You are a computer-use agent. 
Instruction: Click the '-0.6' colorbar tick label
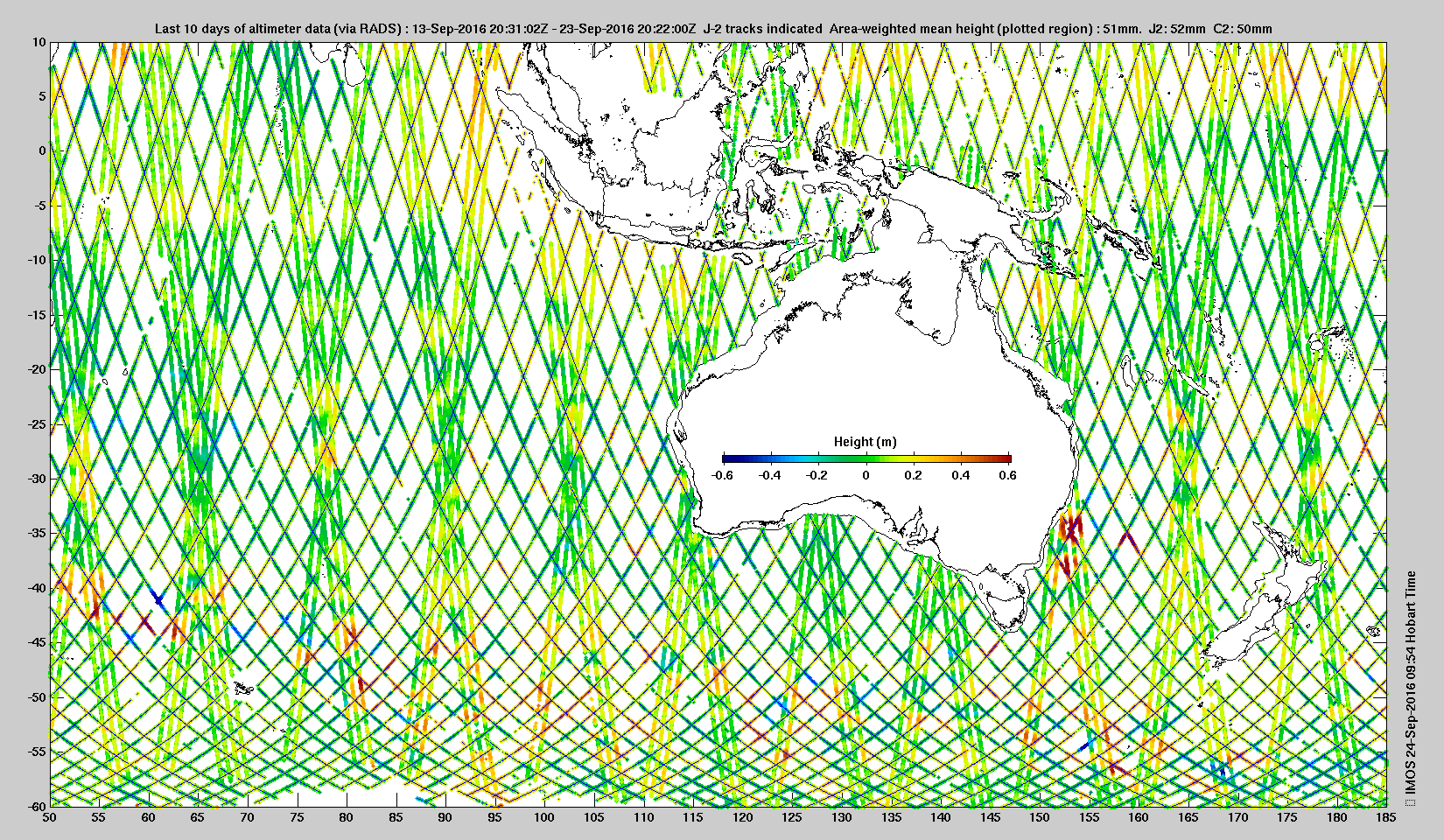pyautogui.click(x=722, y=475)
